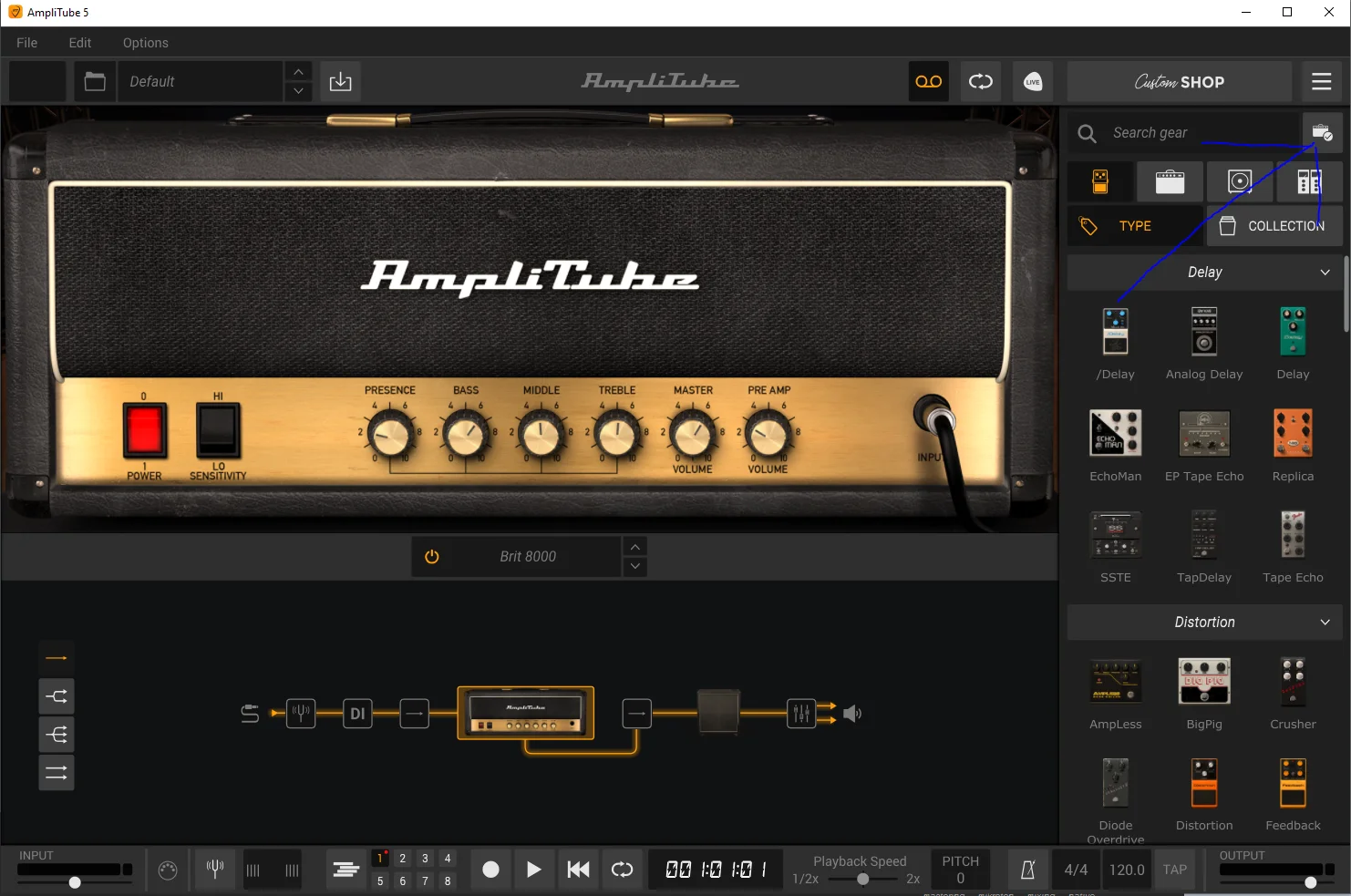Show stomp pedals gear category
Viewport: 1351px width, 896px height.
pos(1100,181)
